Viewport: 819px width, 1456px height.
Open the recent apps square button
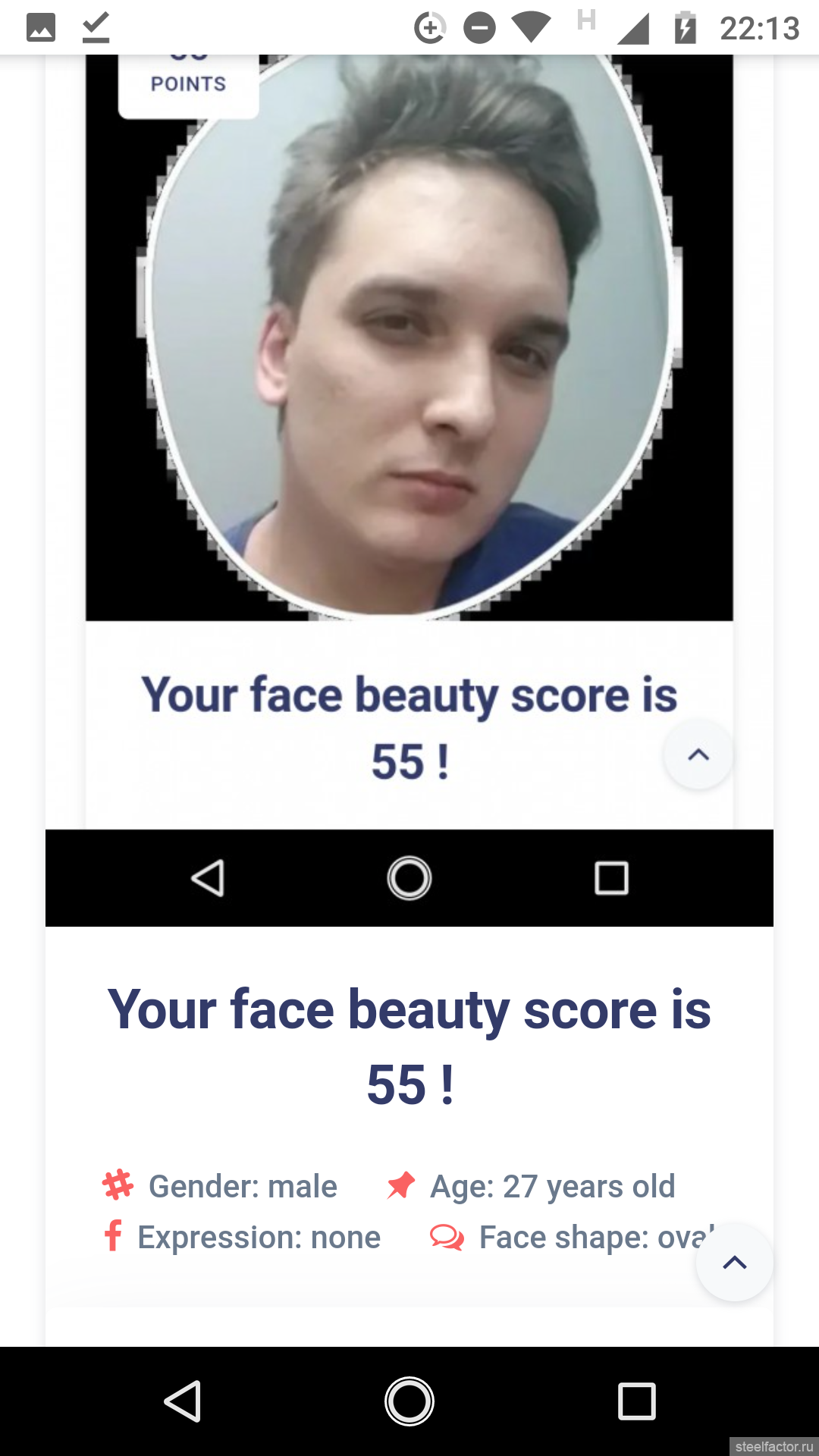pyautogui.click(x=637, y=1401)
